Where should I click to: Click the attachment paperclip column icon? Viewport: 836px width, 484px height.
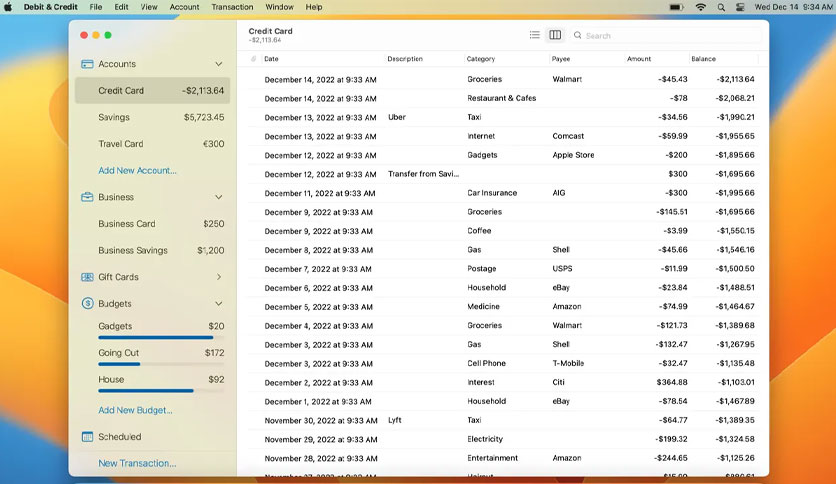click(253, 59)
